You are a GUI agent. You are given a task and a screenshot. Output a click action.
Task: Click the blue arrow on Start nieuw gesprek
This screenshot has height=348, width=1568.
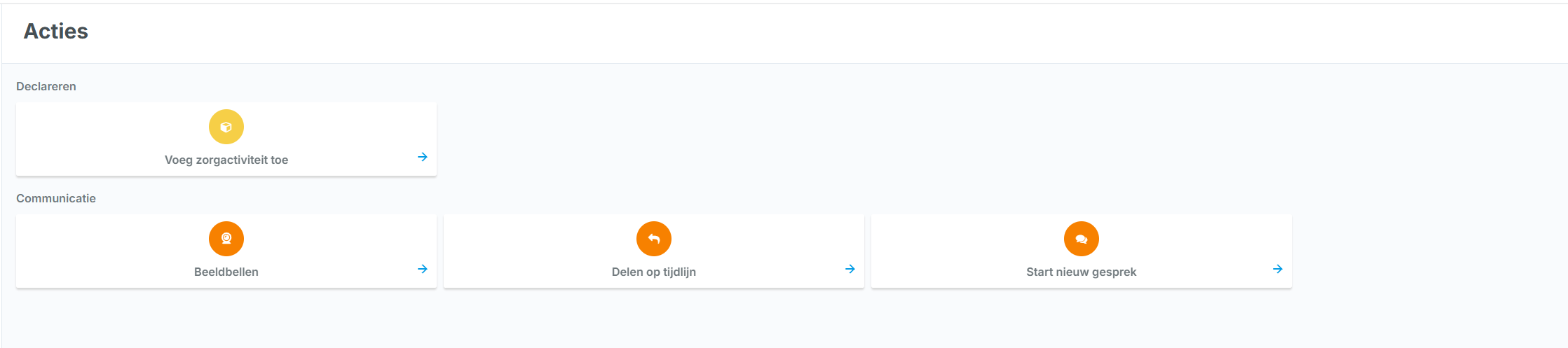pos(1278,269)
